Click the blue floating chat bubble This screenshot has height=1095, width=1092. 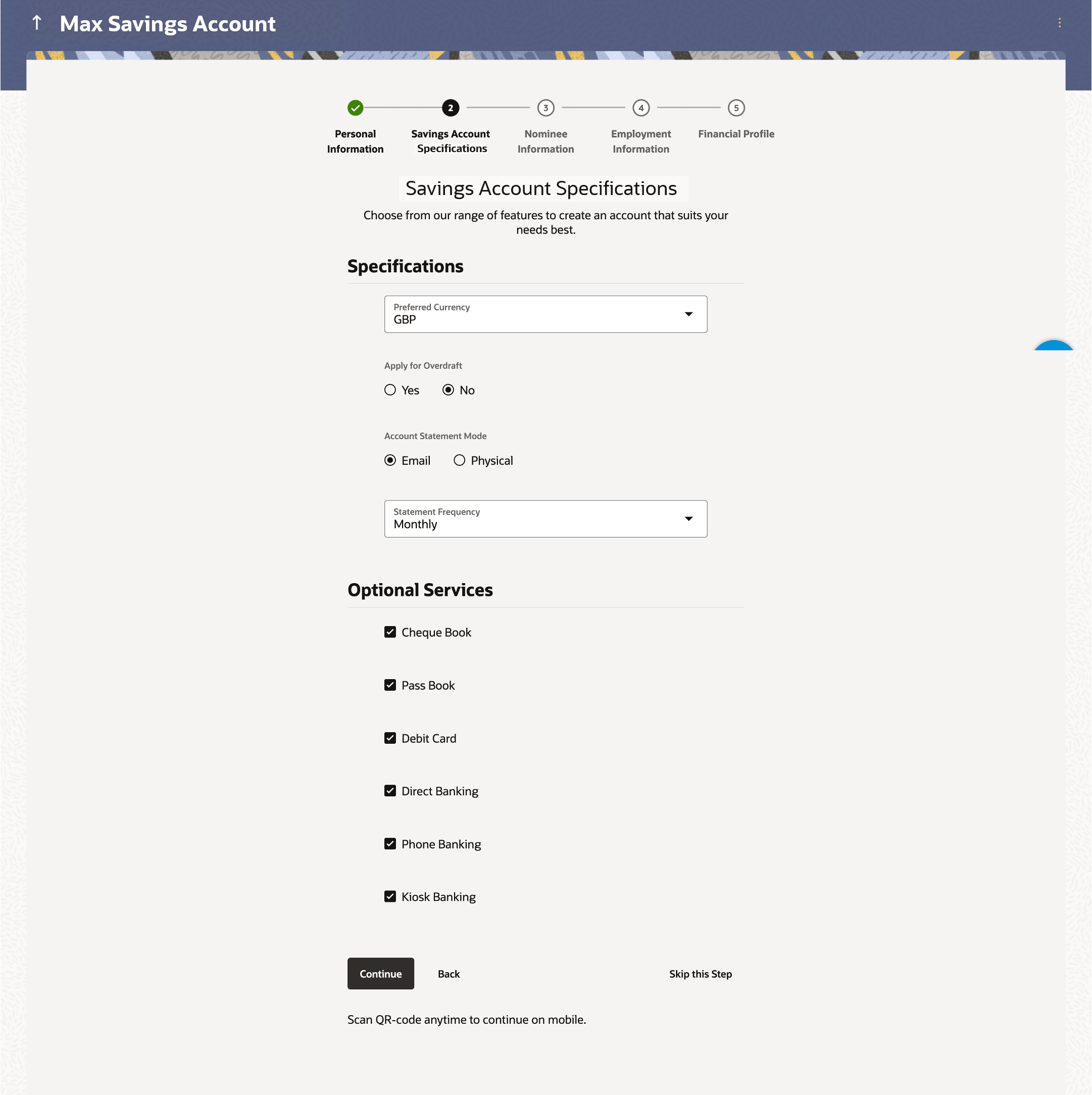point(1054,346)
